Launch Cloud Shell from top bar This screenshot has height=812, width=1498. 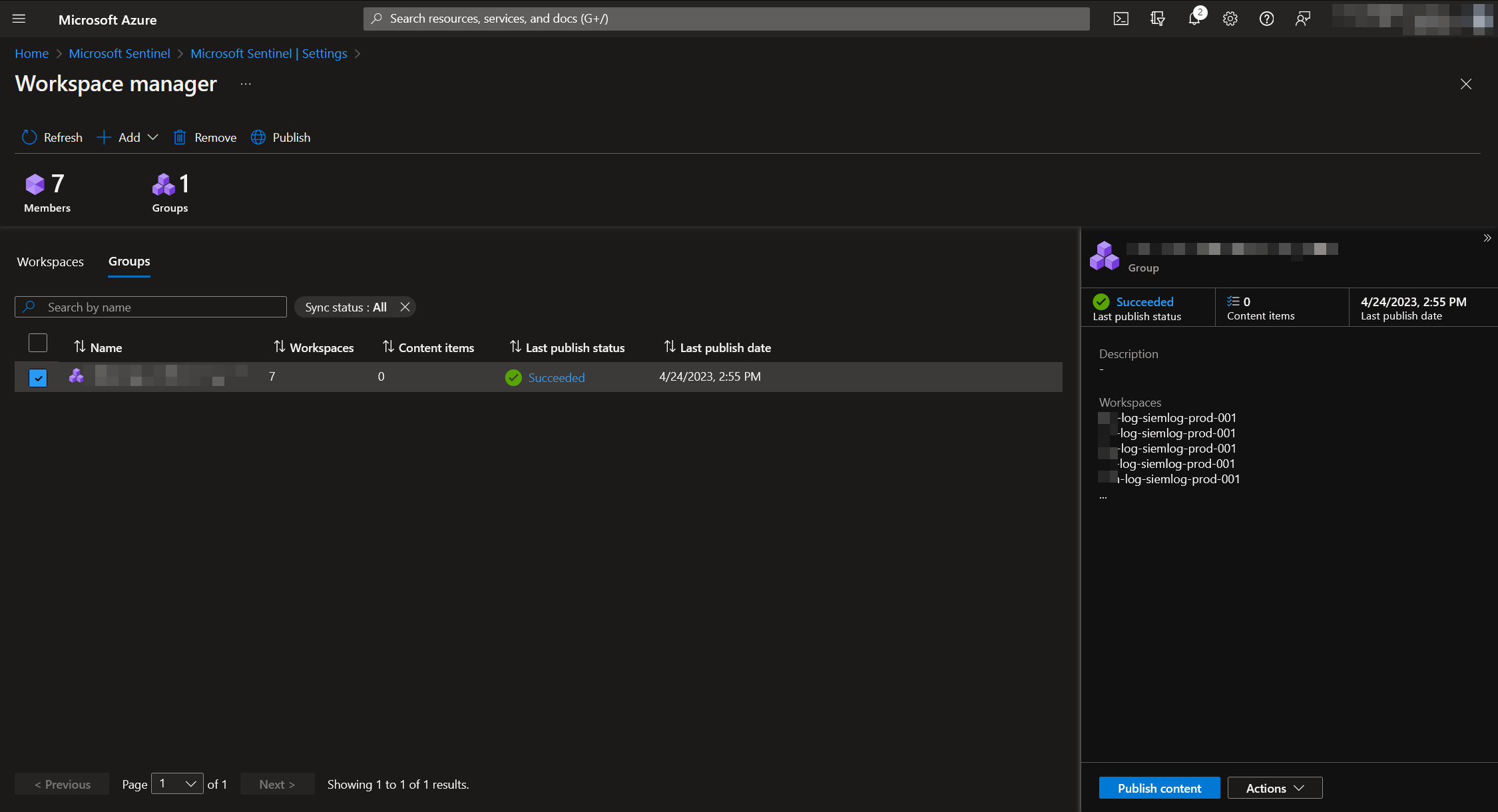1121,19
